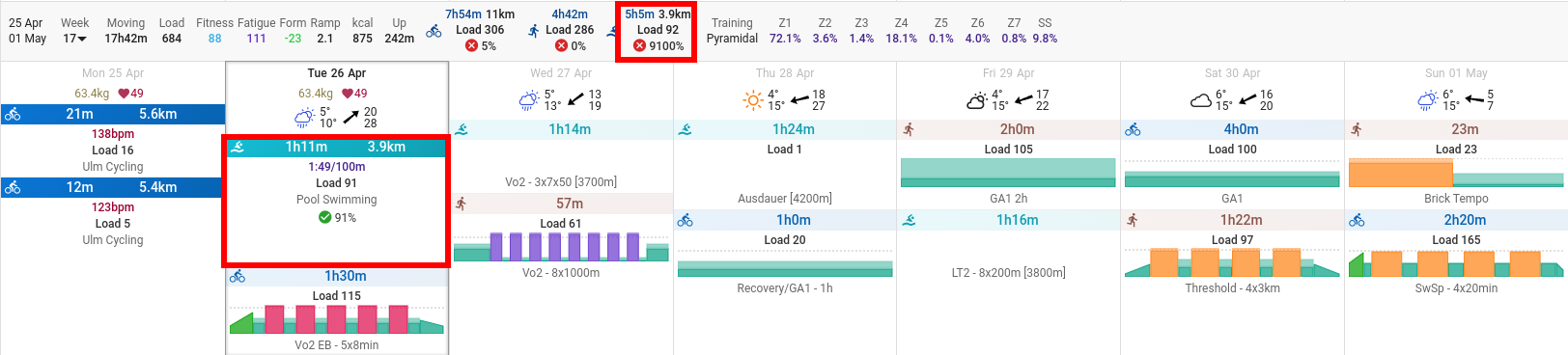Click the Pyramidal training distribution label
Screen dimensions: 1568x355
732,39
